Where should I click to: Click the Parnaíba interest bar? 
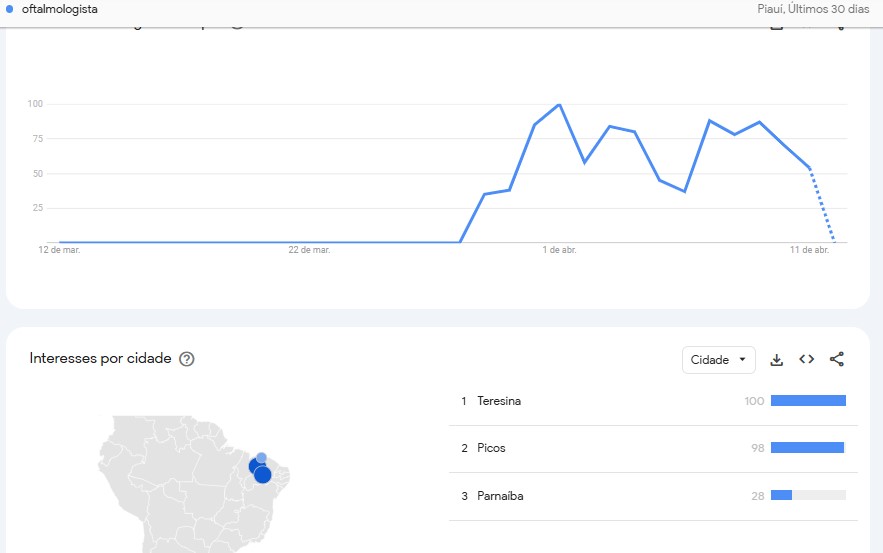pyautogui.click(x=808, y=495)
